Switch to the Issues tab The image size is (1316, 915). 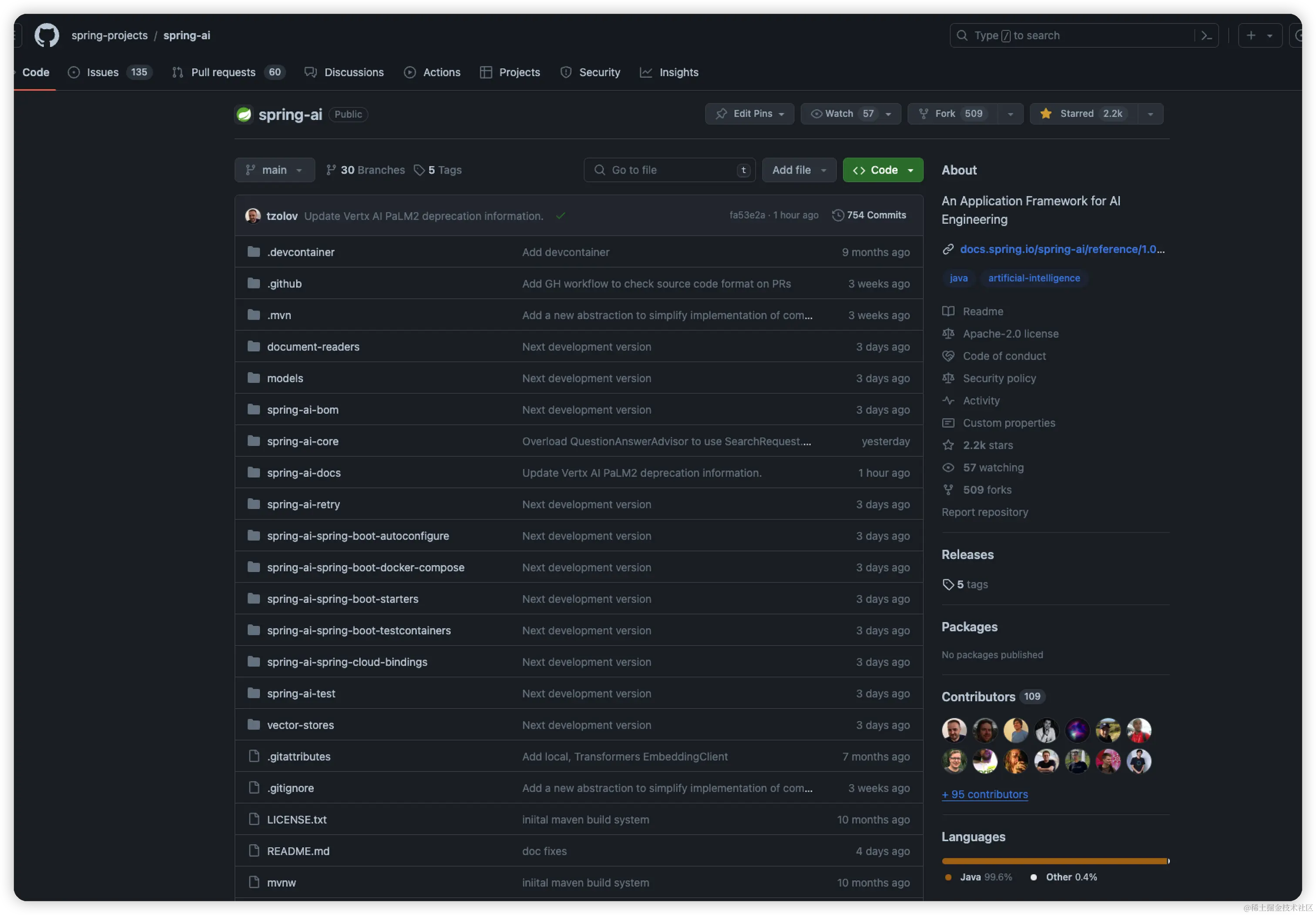[x=110, y=72]
